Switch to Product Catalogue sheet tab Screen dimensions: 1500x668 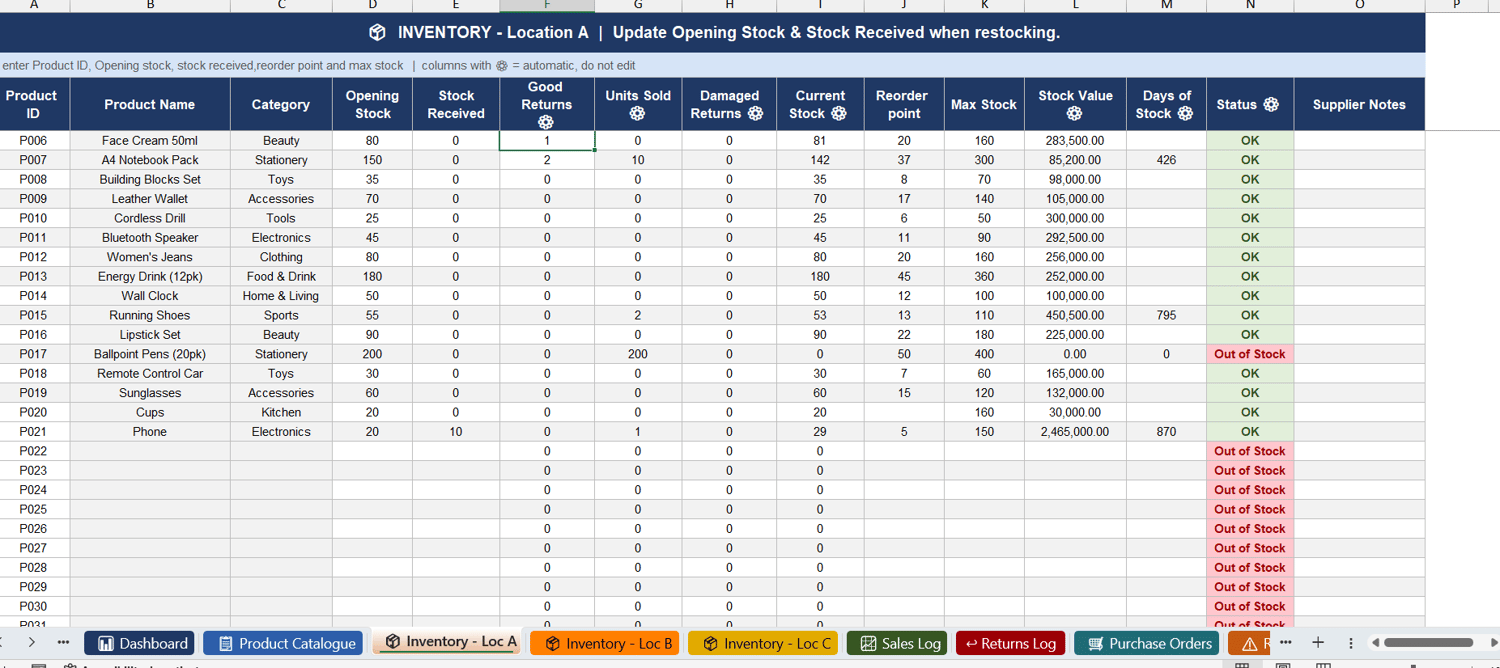point(286,643)
